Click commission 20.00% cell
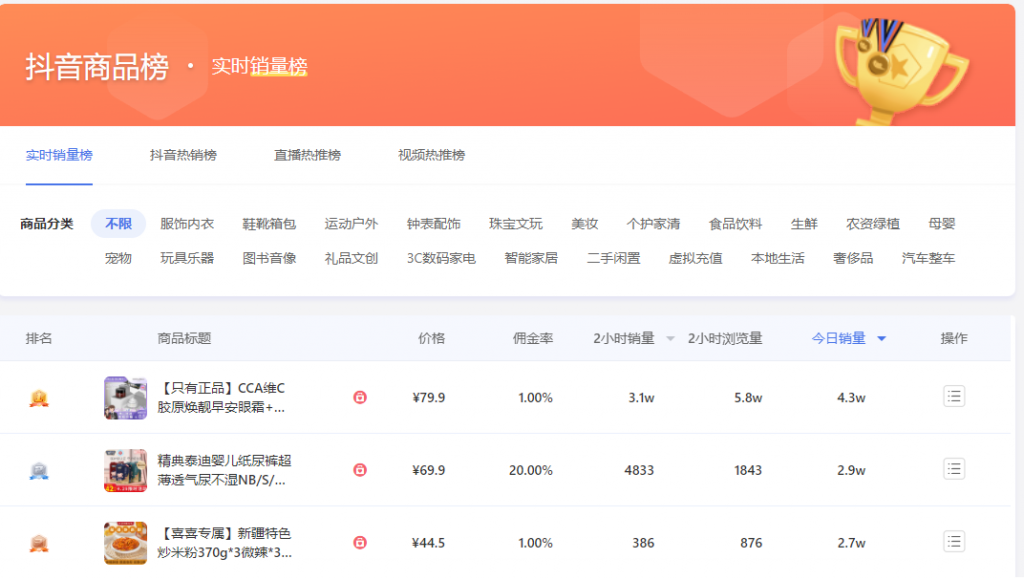 (x=530, y=470)
